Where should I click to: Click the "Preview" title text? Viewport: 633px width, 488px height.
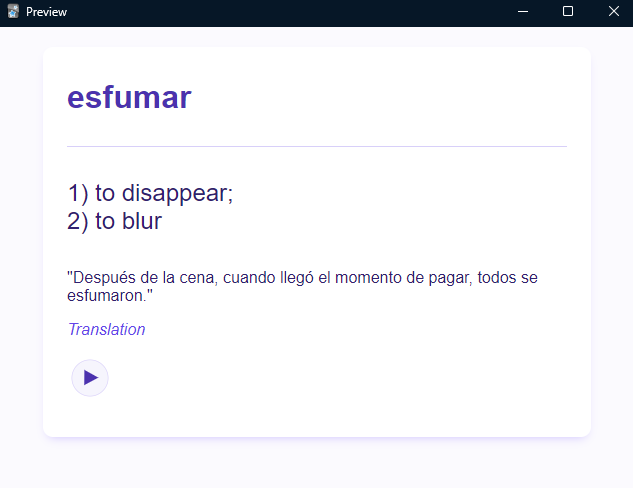tap(47, 11)
